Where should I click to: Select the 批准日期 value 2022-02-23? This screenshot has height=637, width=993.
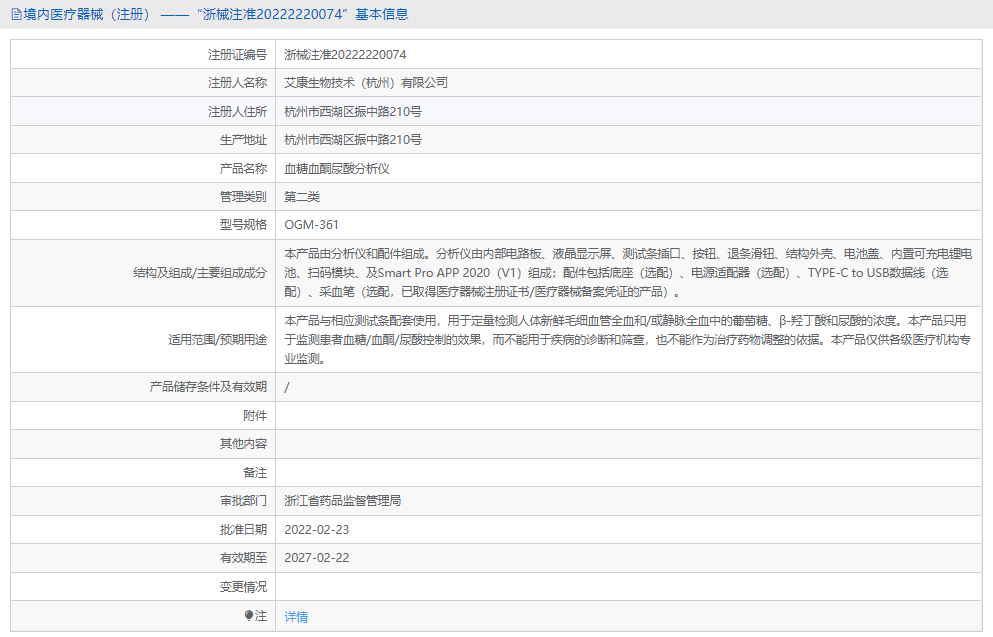[318, 530]
